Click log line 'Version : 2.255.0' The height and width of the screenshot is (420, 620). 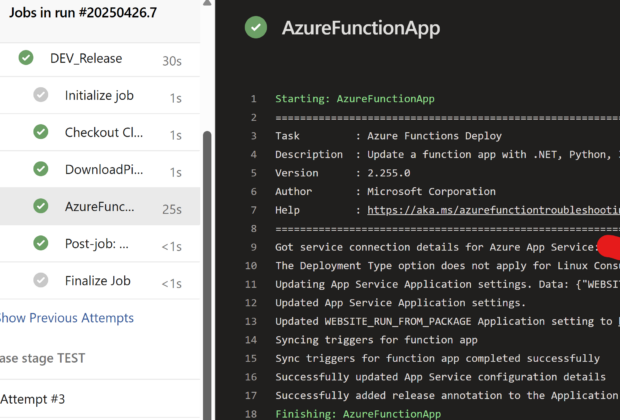point(343,173)
